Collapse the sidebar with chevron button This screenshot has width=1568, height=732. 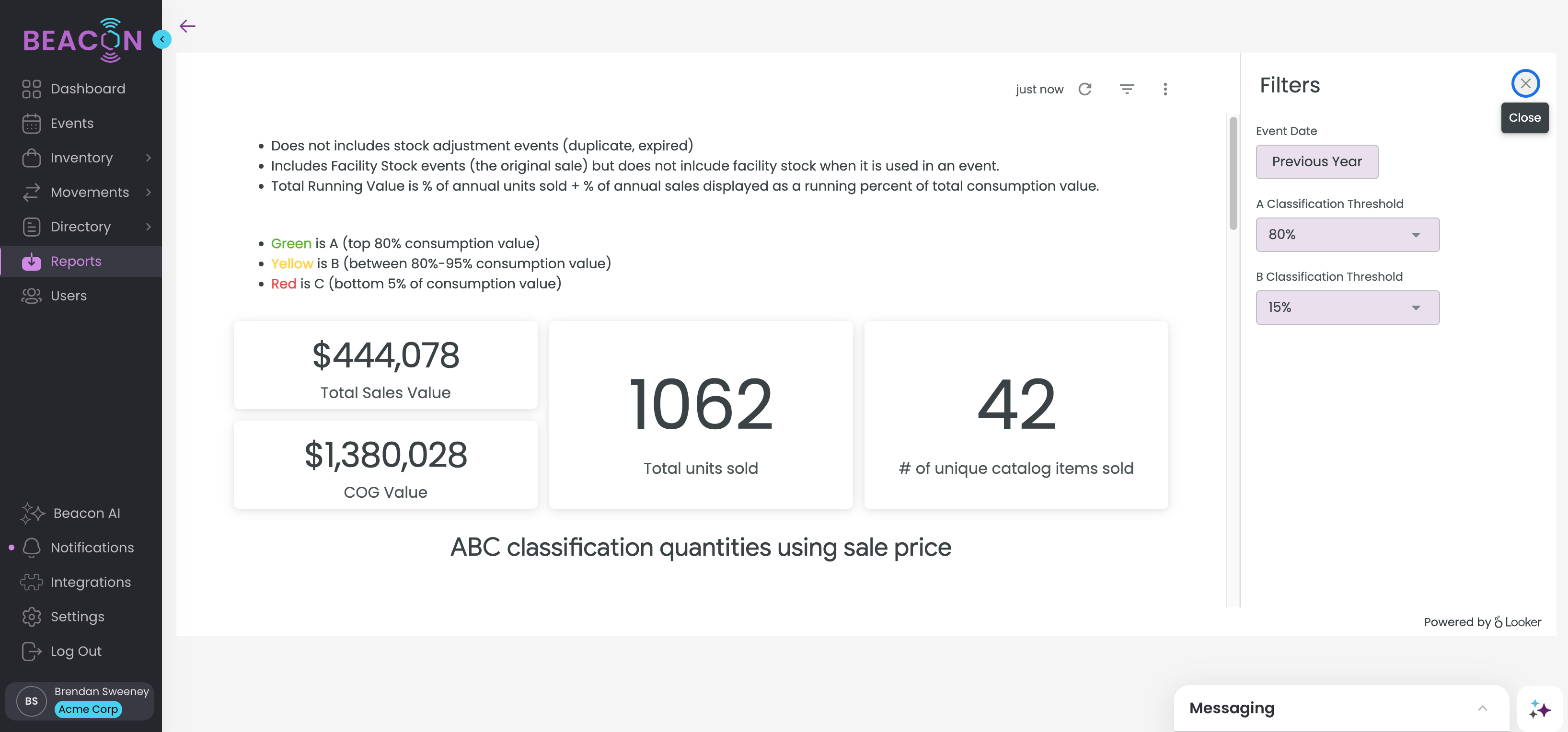click(x=162, y=40)
